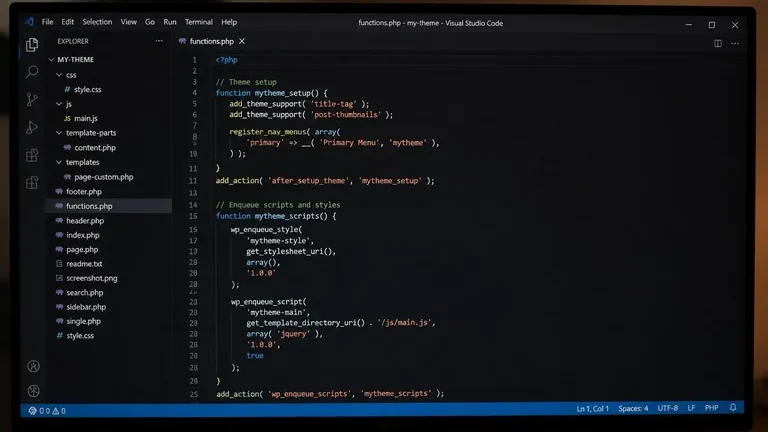
Task: Open the Edit menu
Action: [68, 22]
